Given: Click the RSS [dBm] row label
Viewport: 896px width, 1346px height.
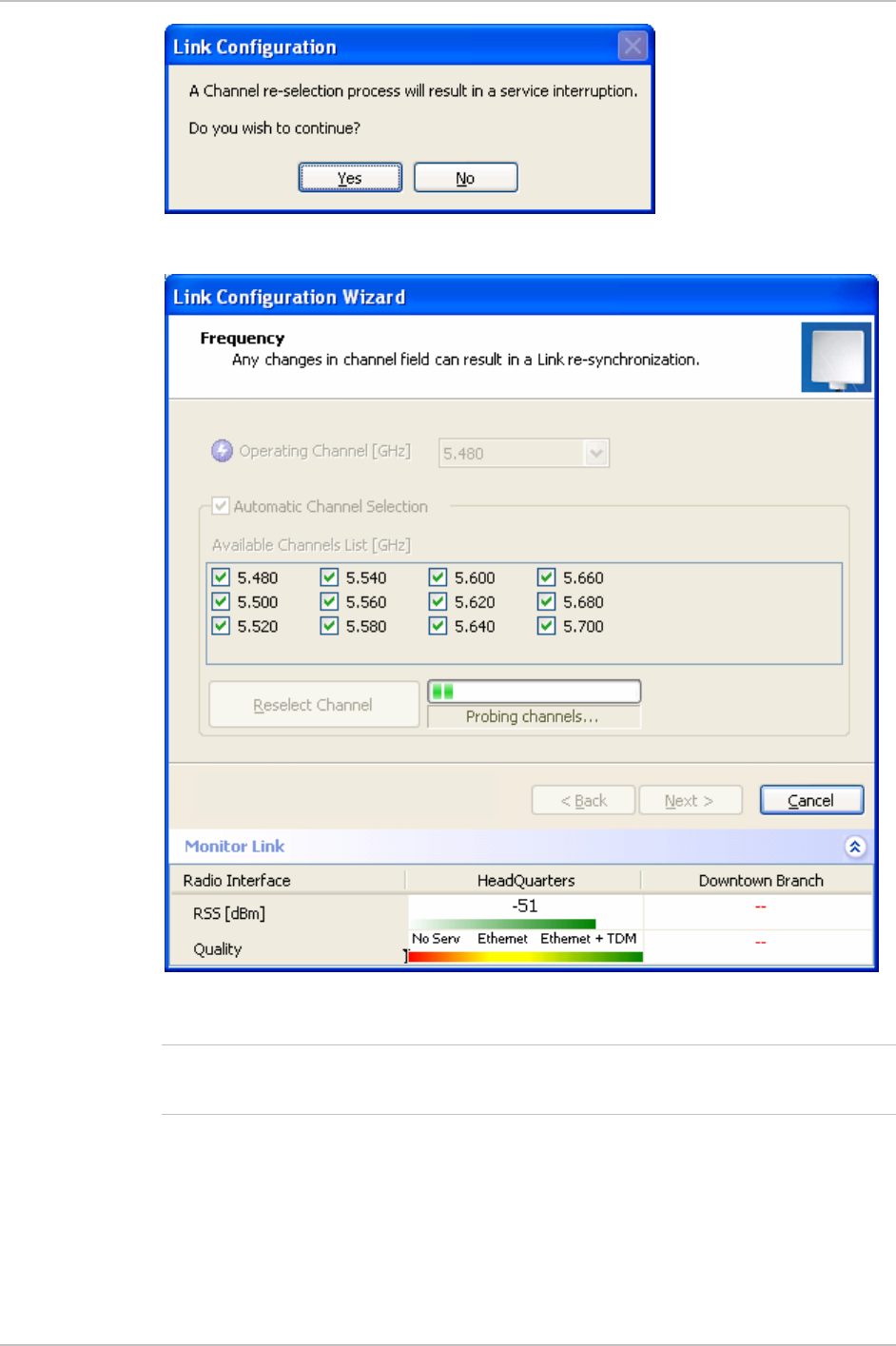Looking at the screenshot, I should [229, 913].
